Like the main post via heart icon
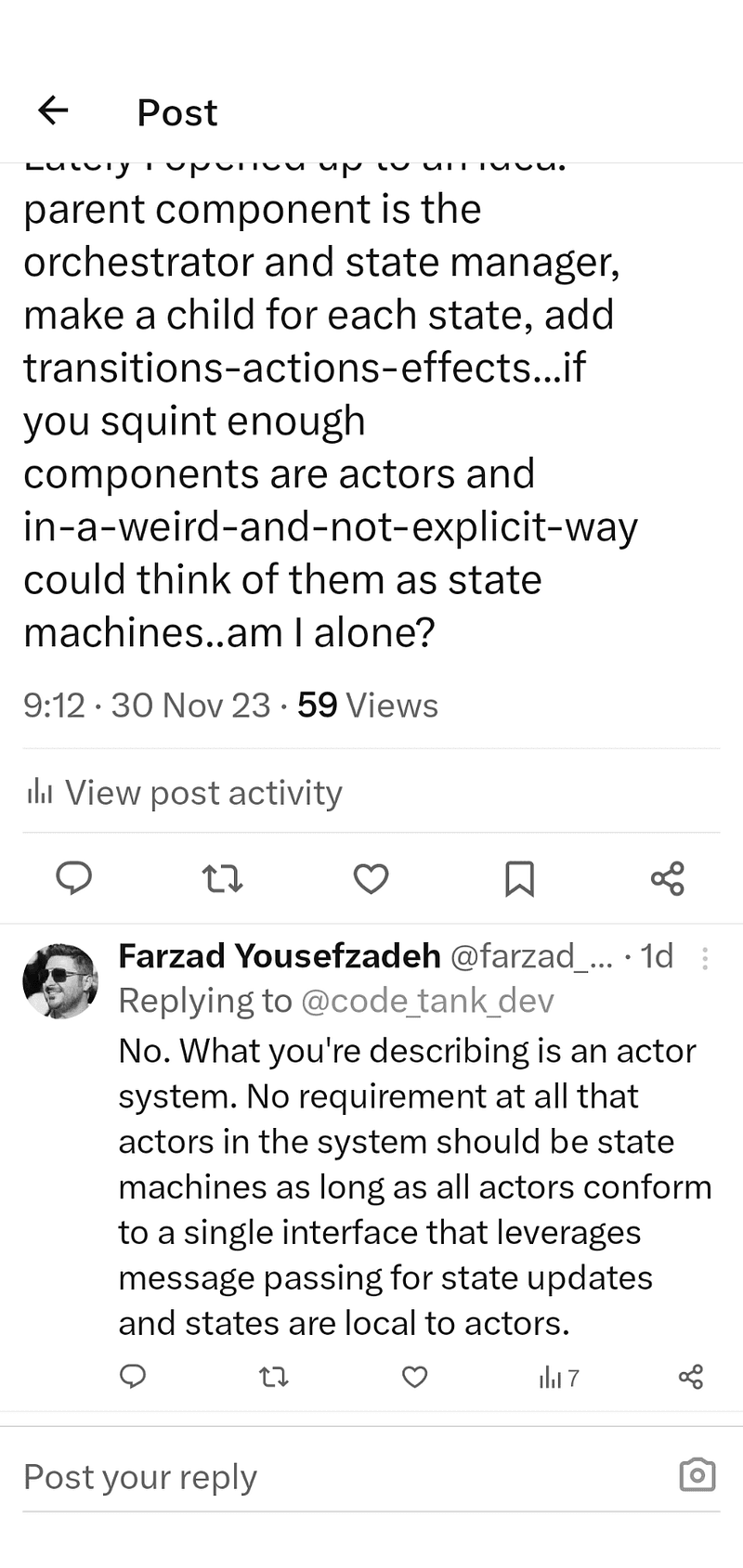Image resolution: width=743 pixels, height=1568 pixels. click(371, 878)
